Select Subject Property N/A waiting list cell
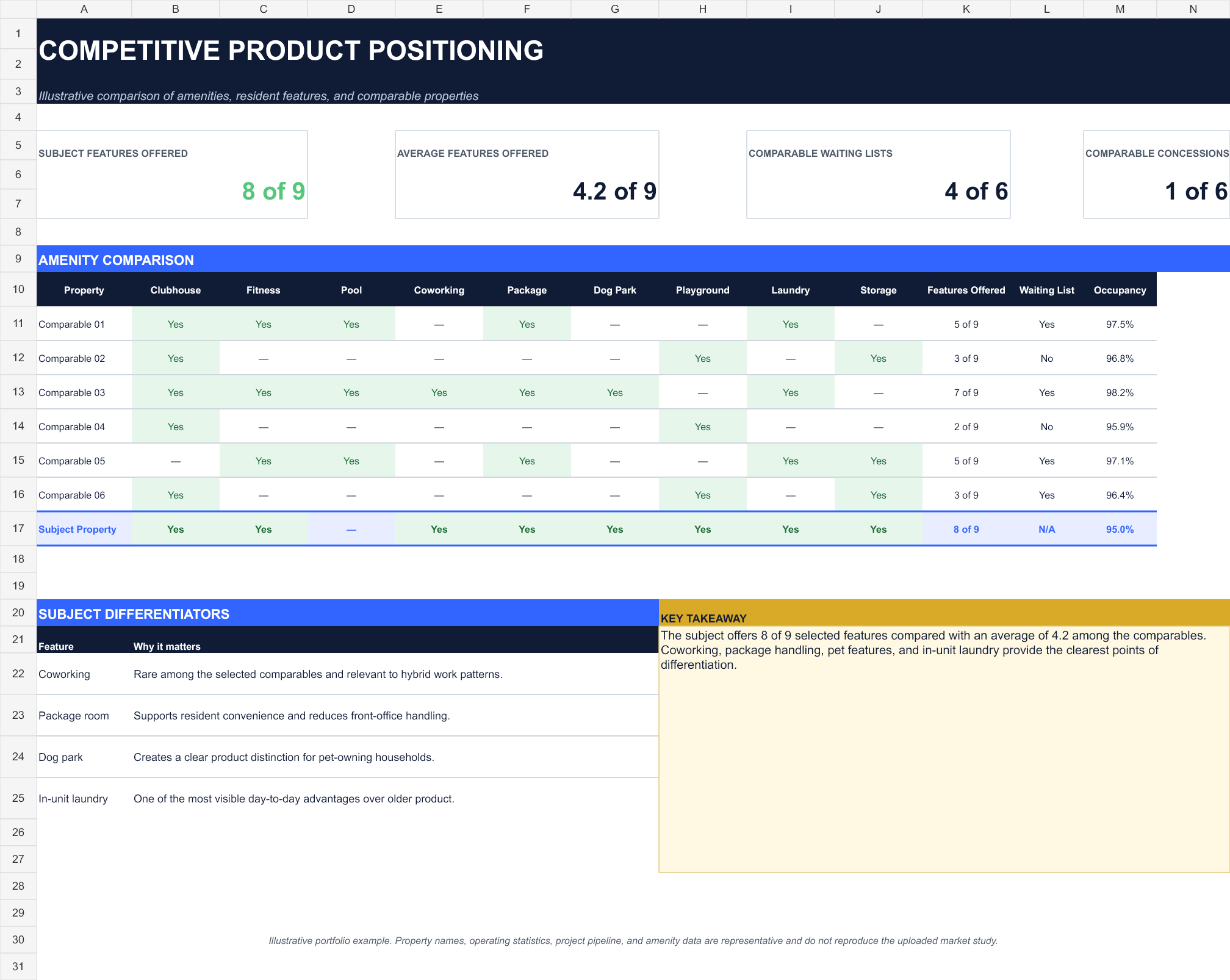This screenshot has width=1230, height=980. 1047,528
